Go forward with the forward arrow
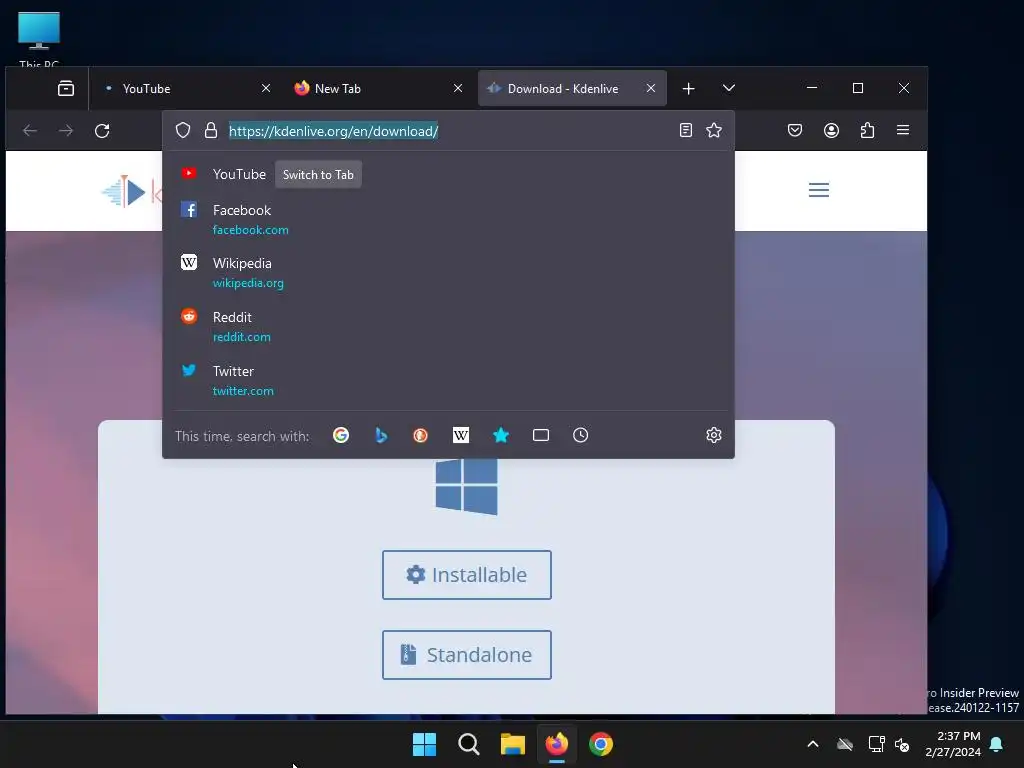Screen dimensions: 1024x768 (66, 131)
